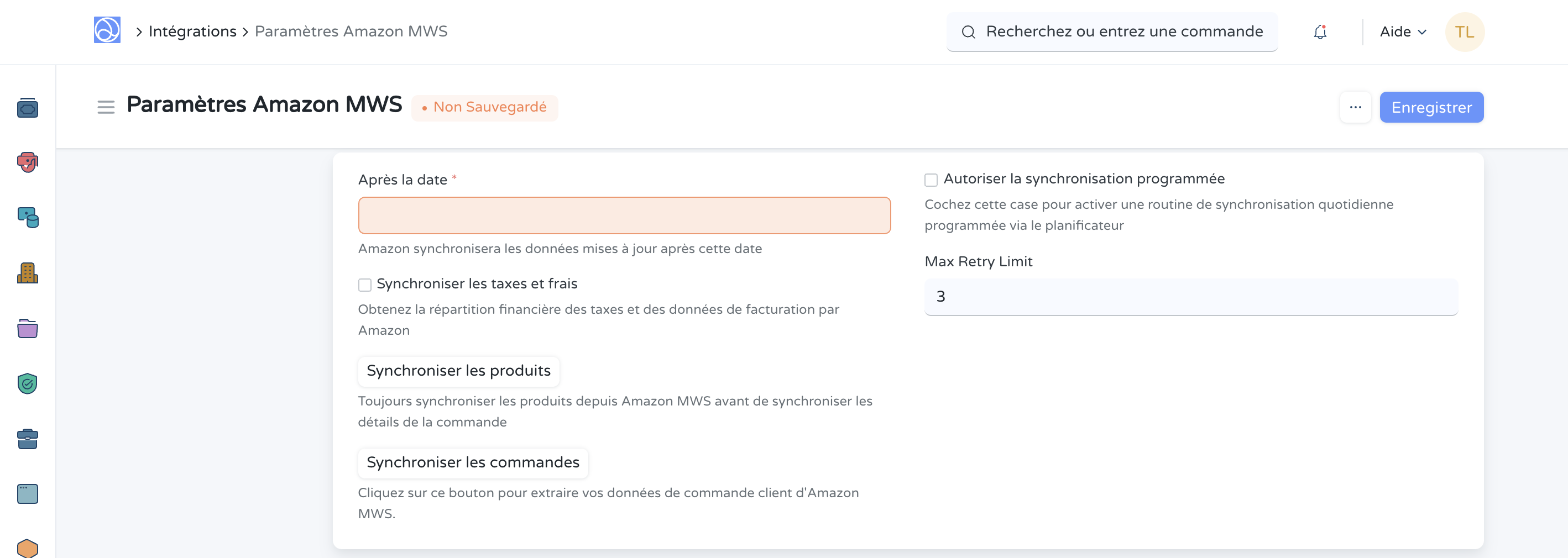Expand the Aide dropdown menu
The width and height of the screenshot is (1568, 558).
click(1403, 31)
